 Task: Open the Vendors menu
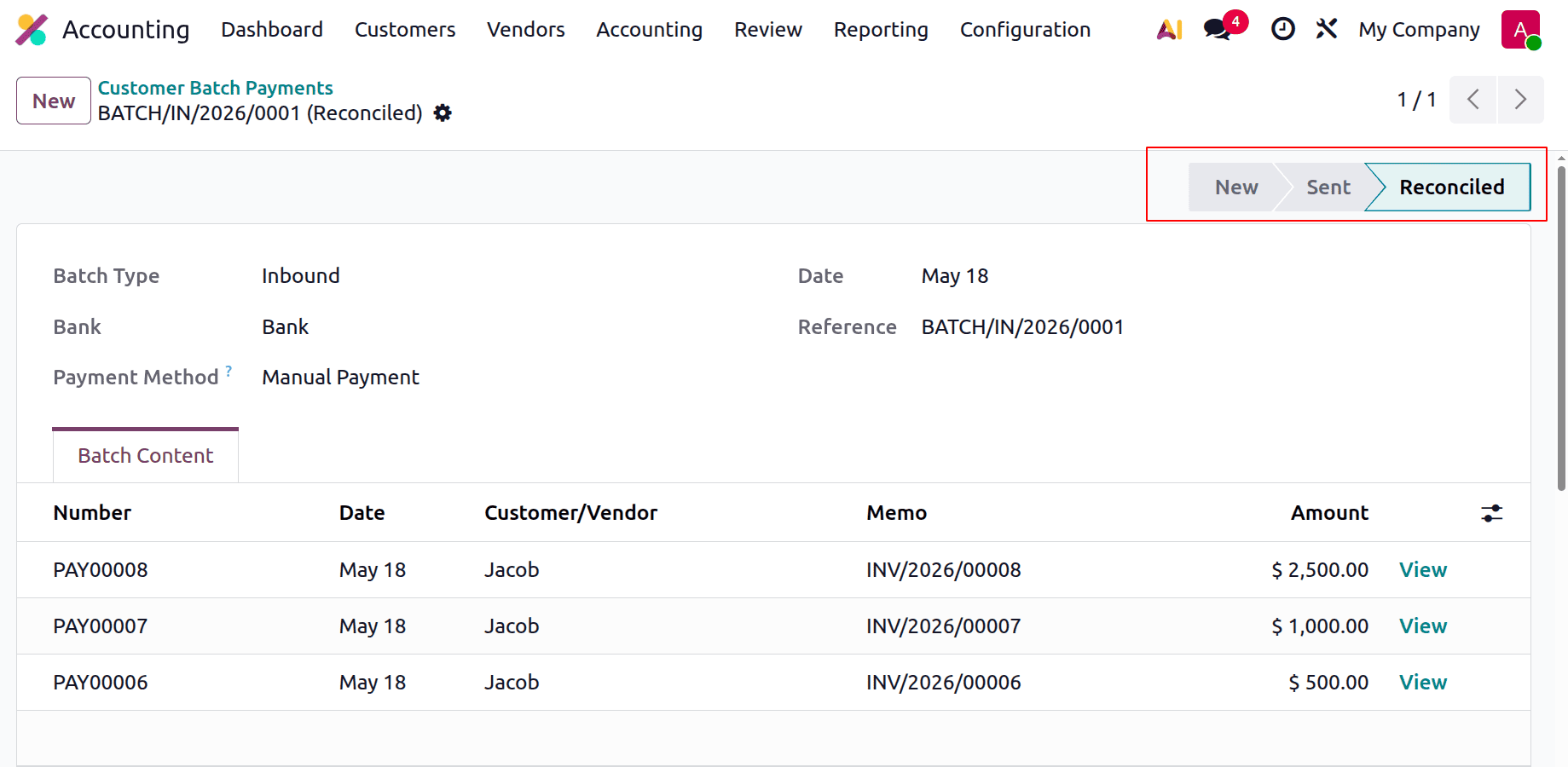coord(526,30)
